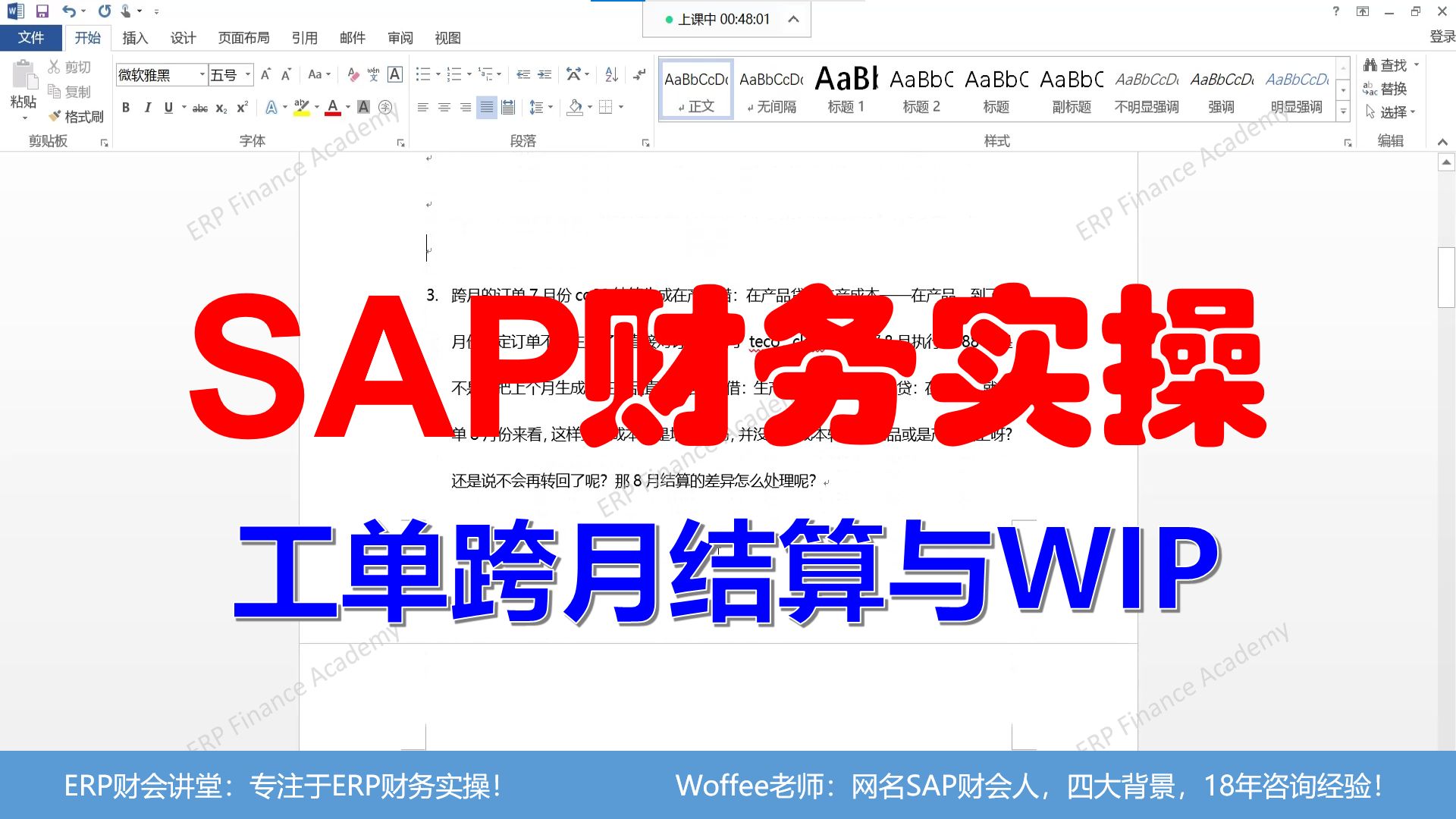Image resolution: width=1456 pixels, height=819 pixels.
Task: Click the enclosed character icon
Action: tap(385, 108)
